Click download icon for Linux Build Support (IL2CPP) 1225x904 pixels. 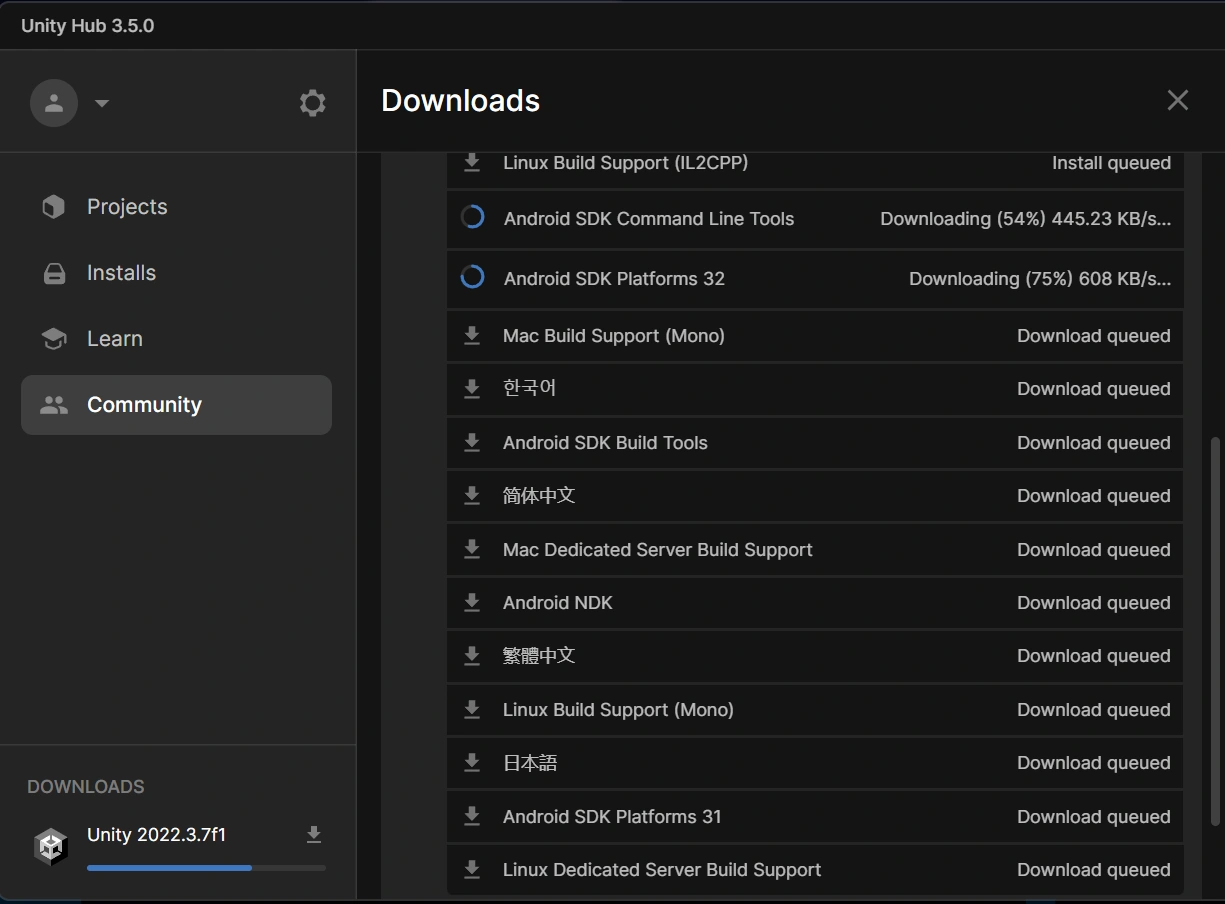click(472, 163)
